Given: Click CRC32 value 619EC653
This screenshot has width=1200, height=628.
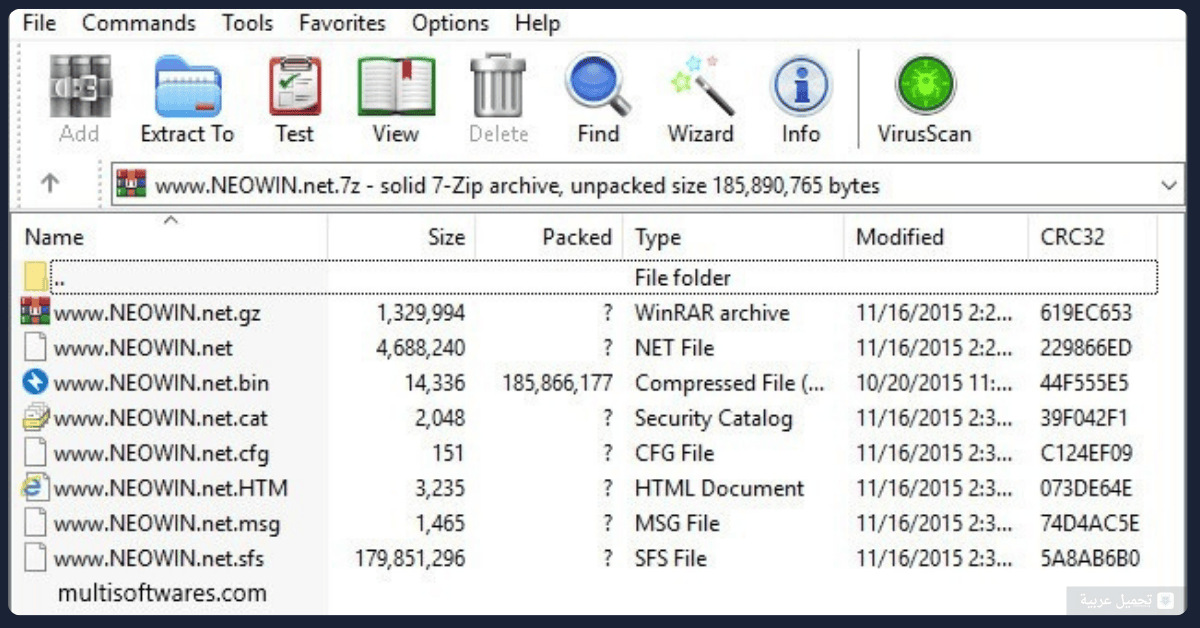Looking at the screenshot, I should 1086,313.
